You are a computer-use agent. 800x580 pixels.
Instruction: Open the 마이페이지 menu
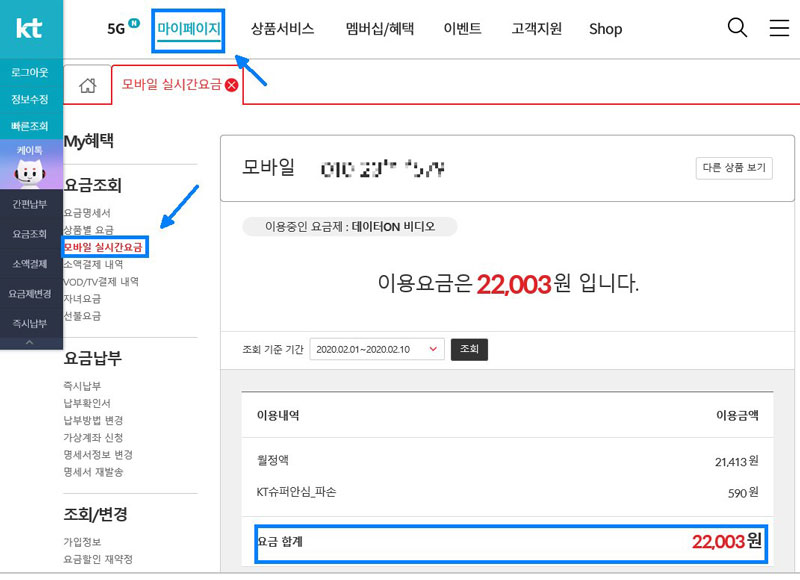click(189, 29)
